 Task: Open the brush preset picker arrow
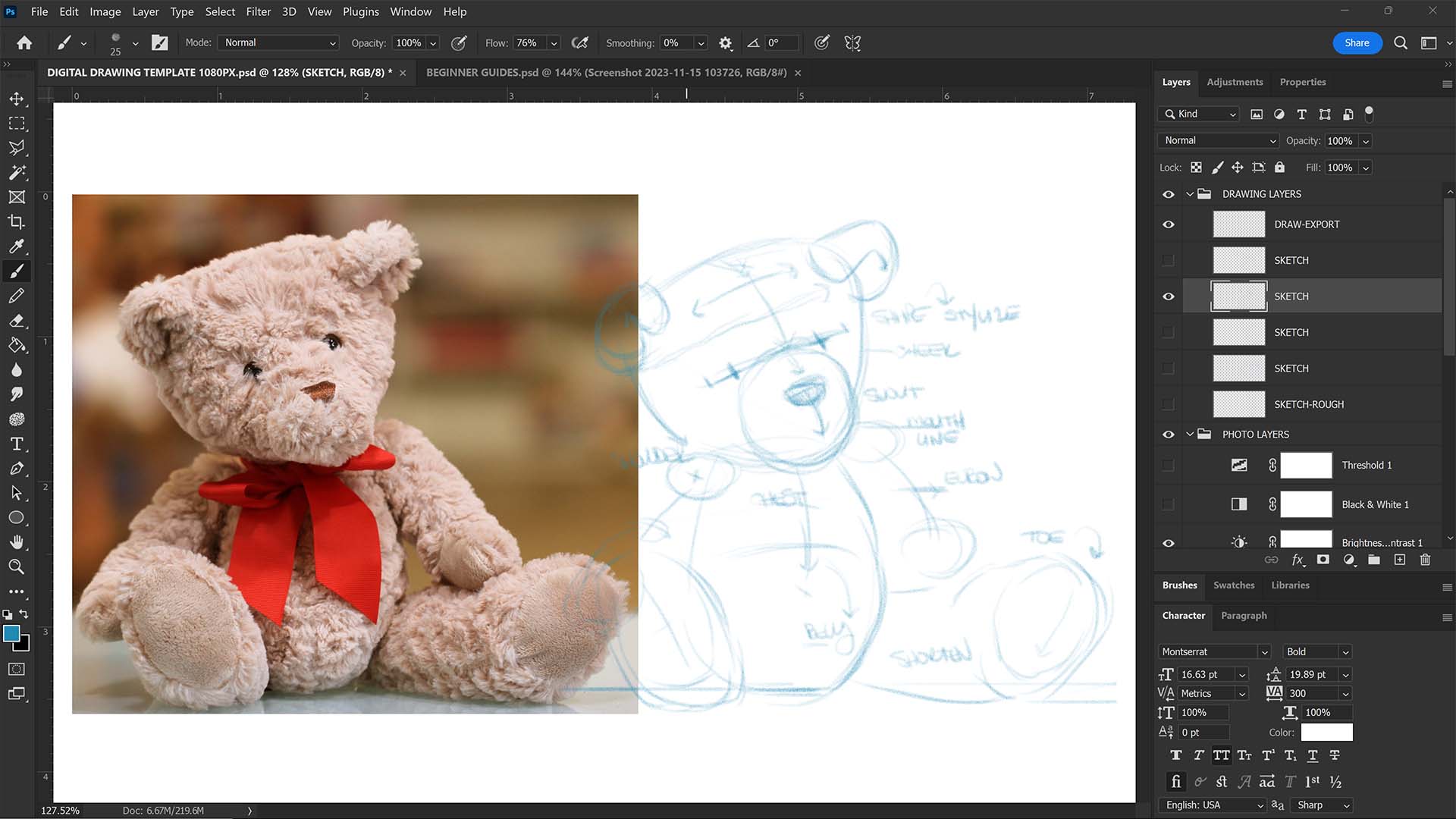pos(135,43)
